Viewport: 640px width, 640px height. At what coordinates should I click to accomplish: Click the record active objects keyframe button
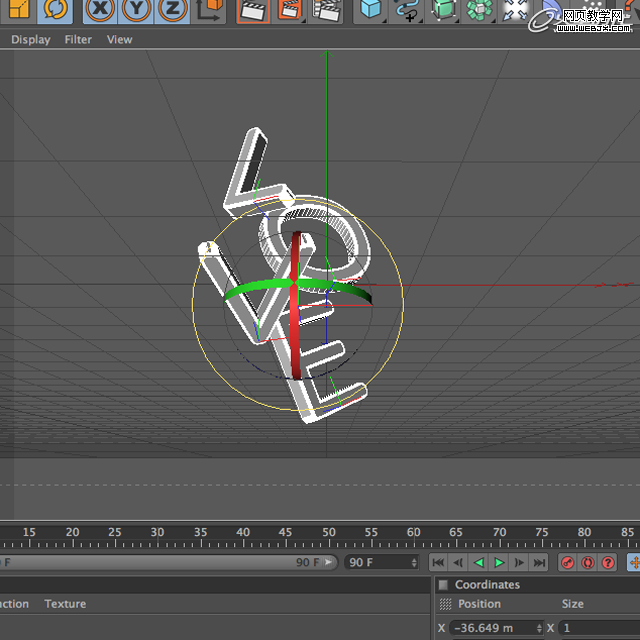(567, 563)
